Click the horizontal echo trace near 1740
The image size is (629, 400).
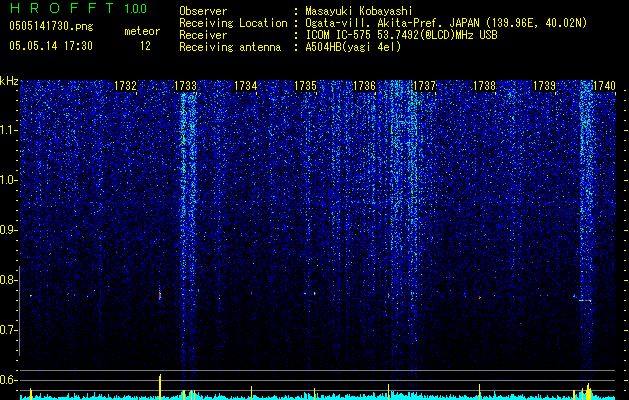pyautogui.click(x=584, y=300)
